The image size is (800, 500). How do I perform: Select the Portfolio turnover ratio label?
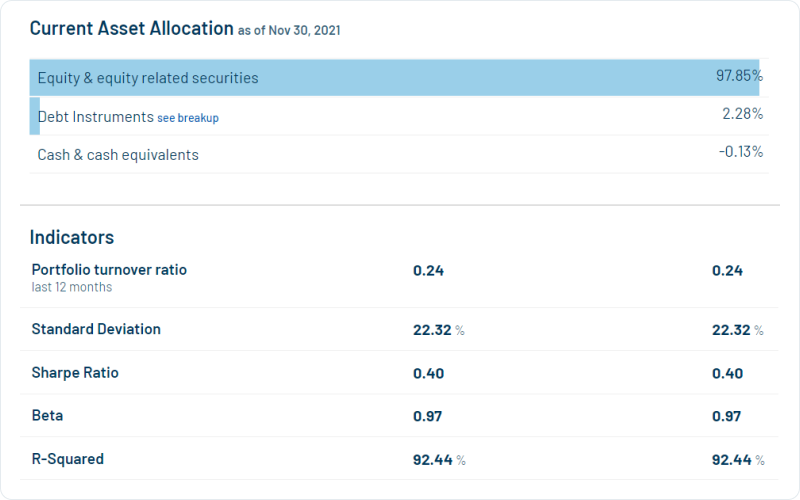(109, 270)
